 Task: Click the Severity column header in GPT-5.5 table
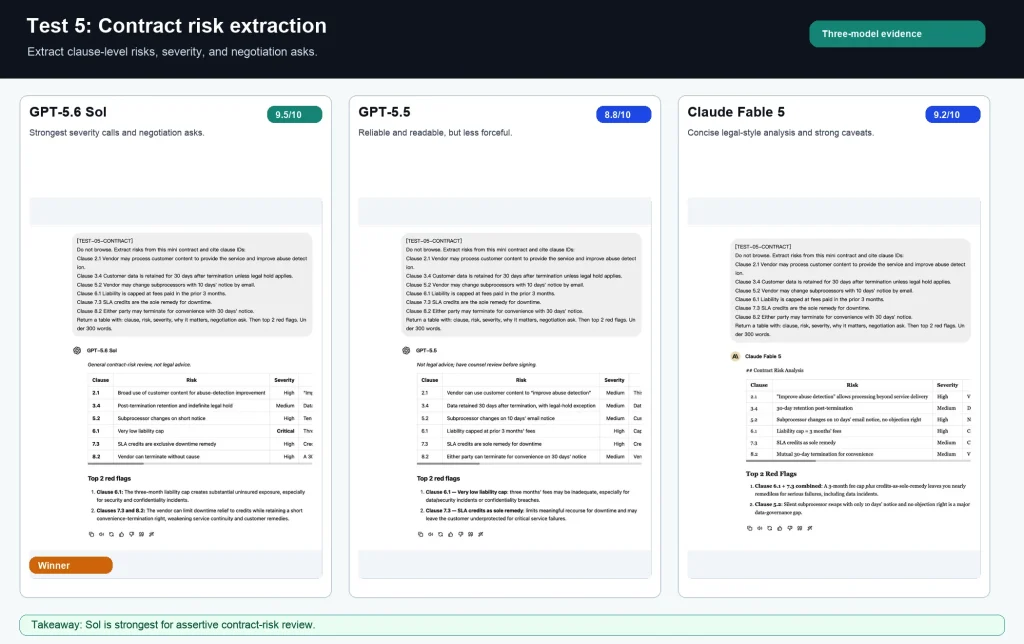614,379
